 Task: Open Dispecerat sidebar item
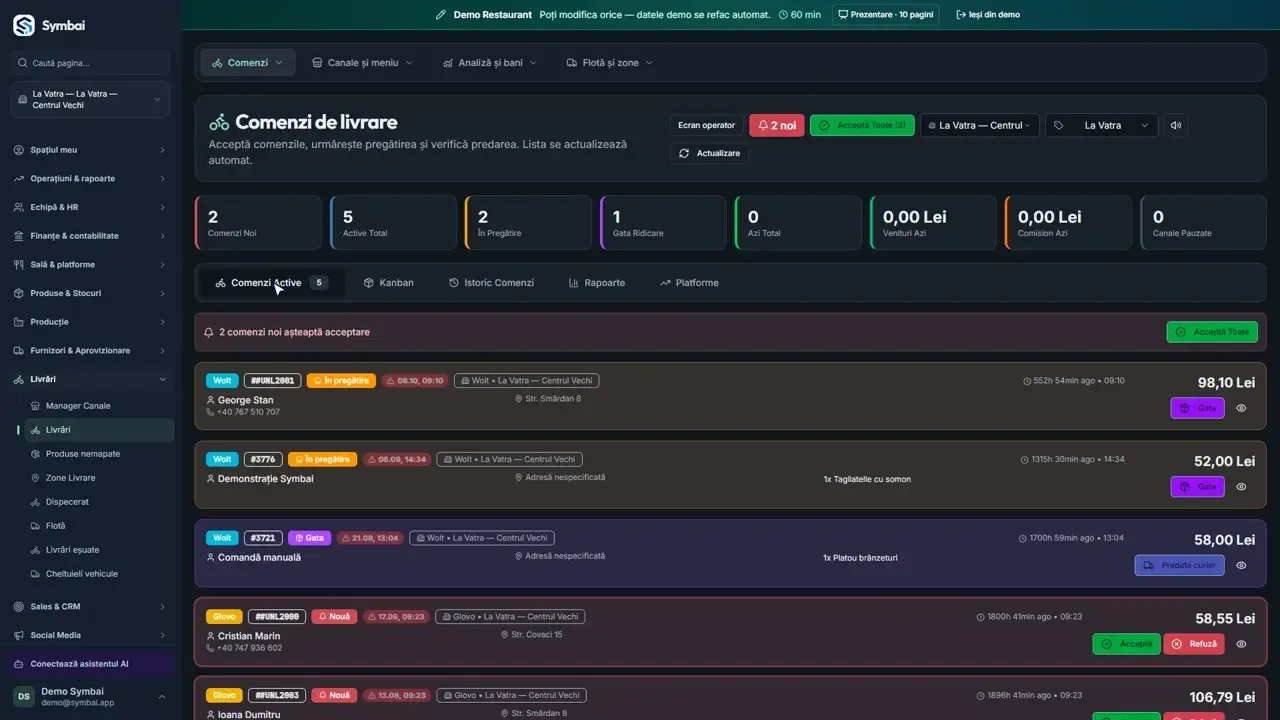click(x=98, y=502)
